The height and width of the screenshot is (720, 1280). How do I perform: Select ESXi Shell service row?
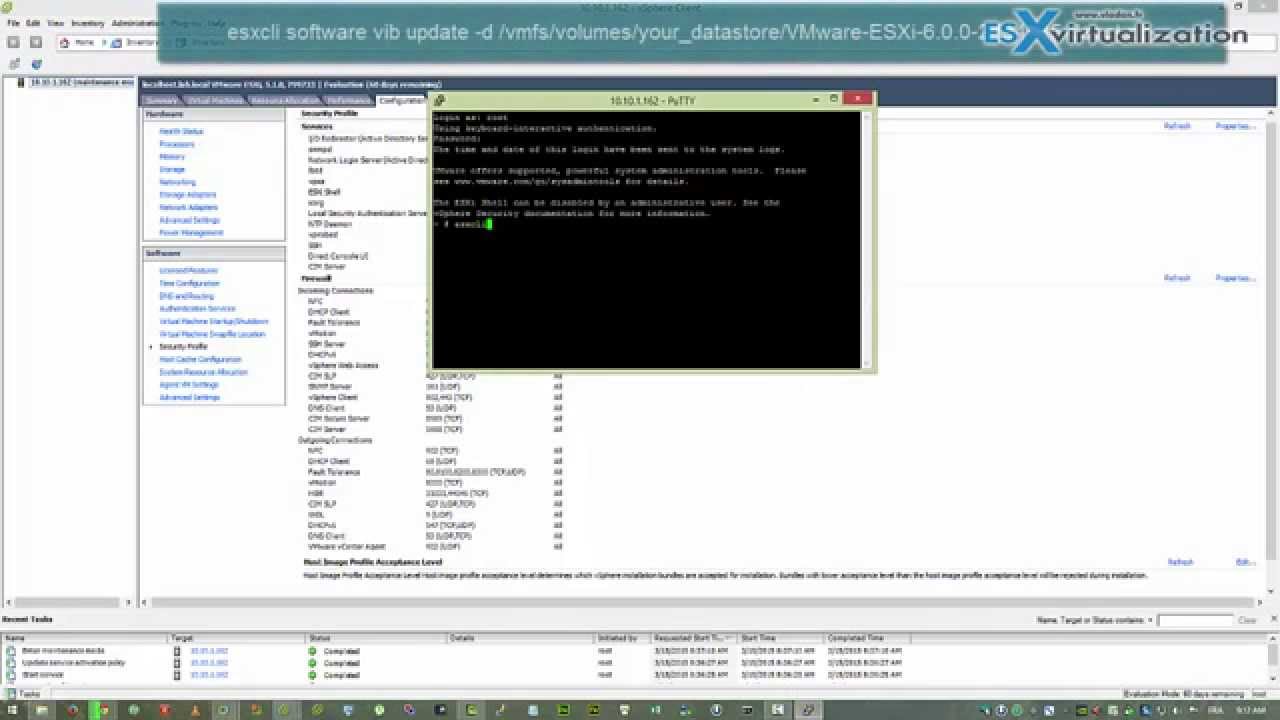pos(324,192)
